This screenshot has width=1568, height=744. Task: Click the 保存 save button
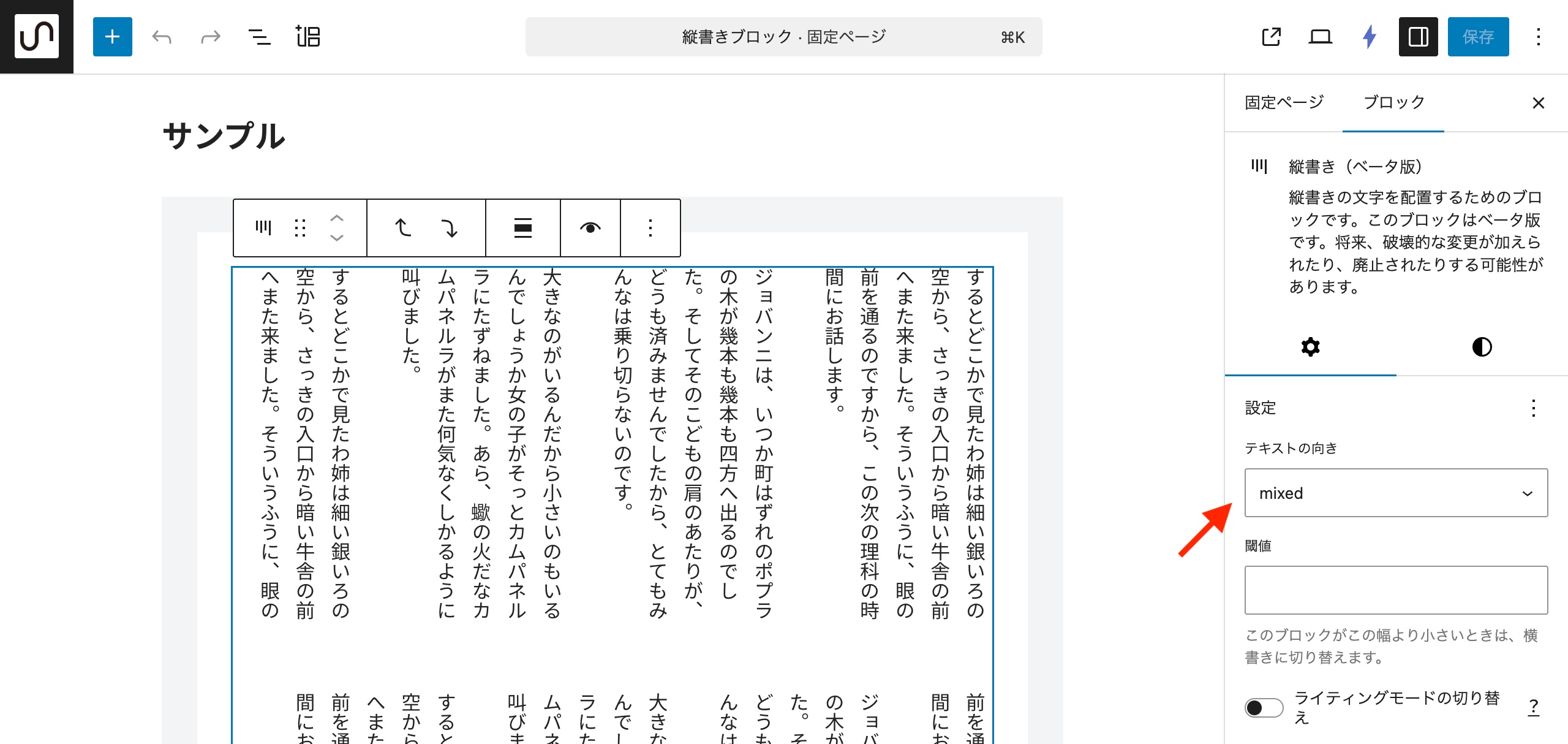pos(1478,37)
